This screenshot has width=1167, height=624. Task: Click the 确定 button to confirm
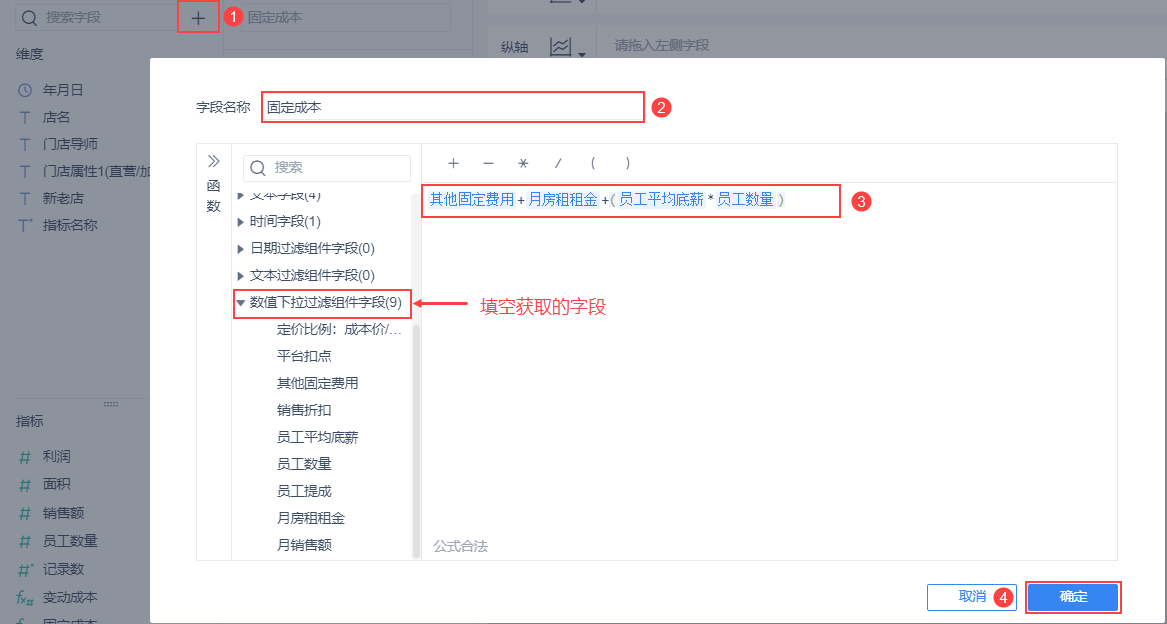tap(1073, 597)
